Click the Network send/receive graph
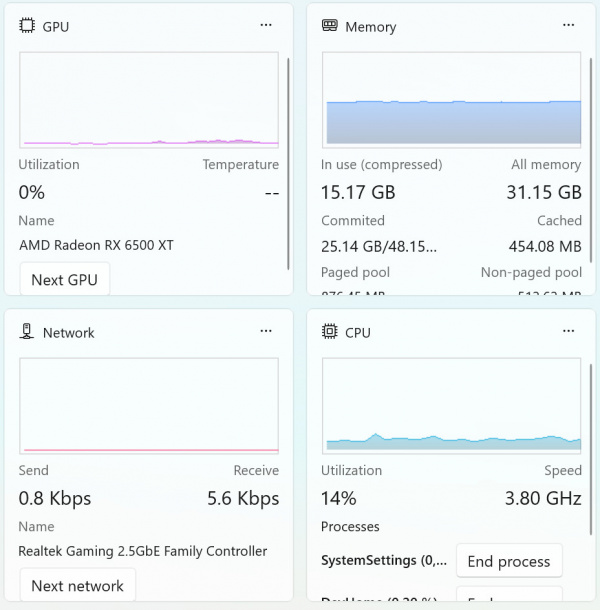 tap(149, 406)
